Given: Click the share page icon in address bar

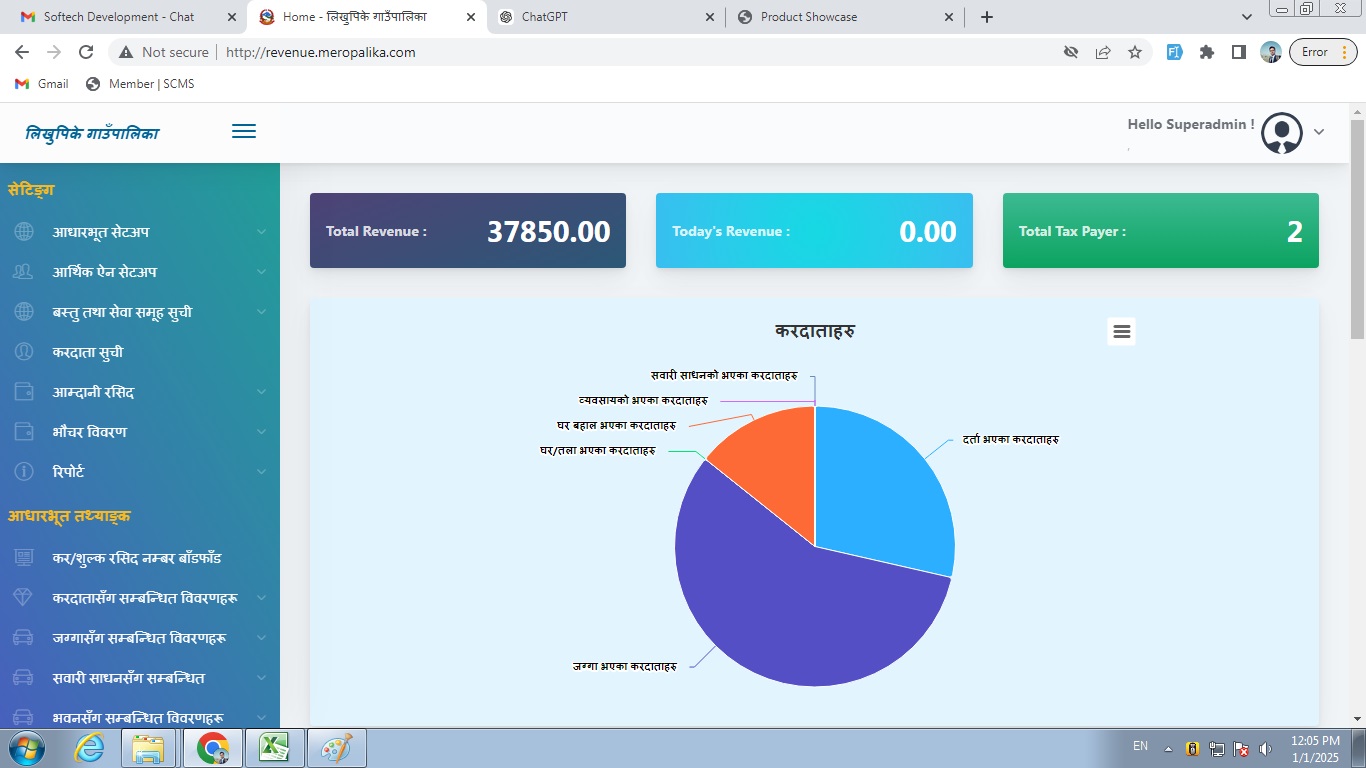Looking at the screenshot, I should (1103, 52).
